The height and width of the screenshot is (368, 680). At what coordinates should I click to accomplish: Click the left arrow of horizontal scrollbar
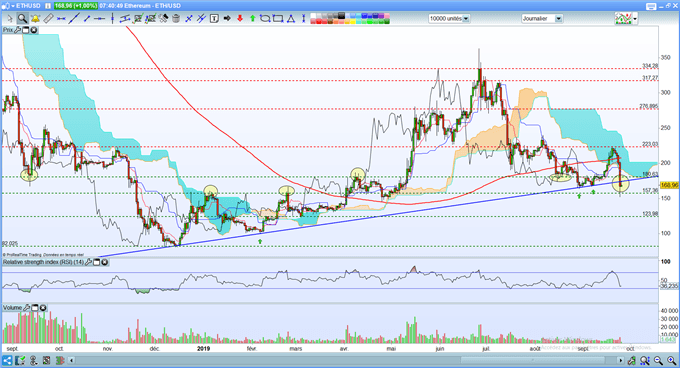[x=72, y=361]
